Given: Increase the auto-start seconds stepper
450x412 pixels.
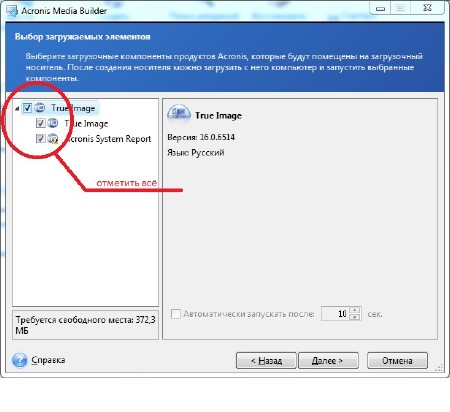Looking at the screenshot, I should (355, 310).
